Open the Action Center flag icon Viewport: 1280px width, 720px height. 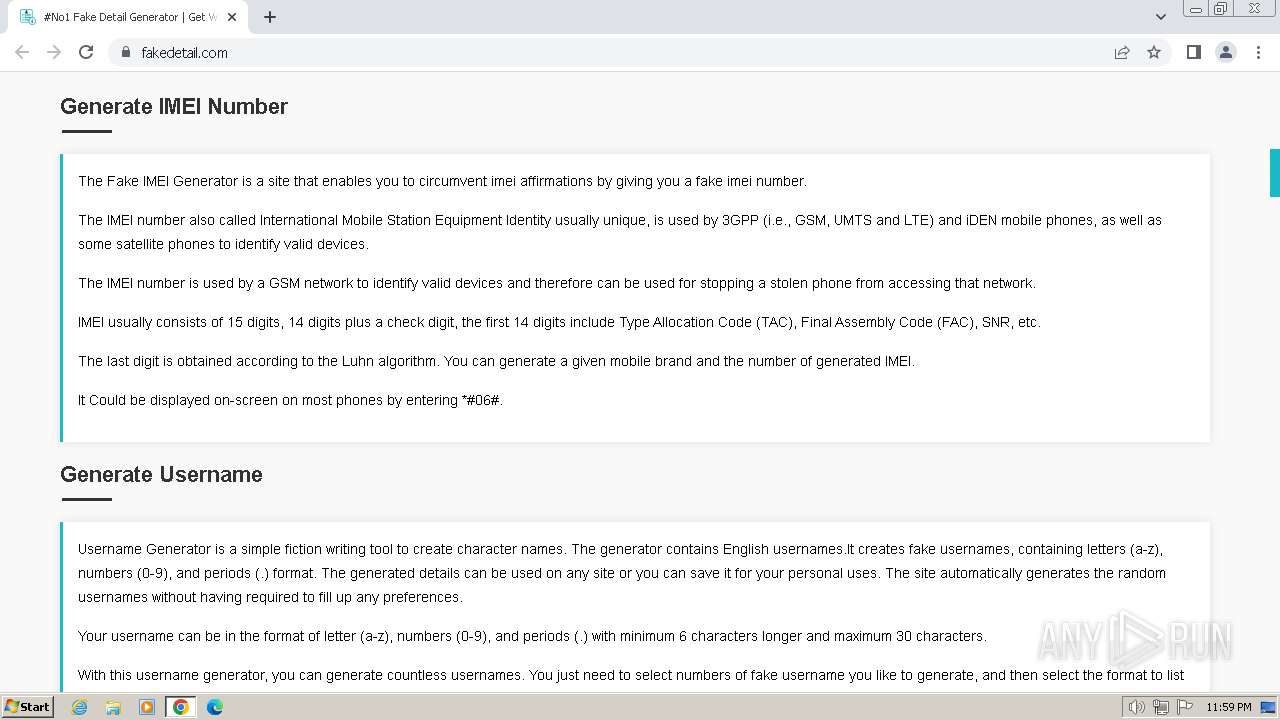pyautogui.click(x=1185, y=707)
